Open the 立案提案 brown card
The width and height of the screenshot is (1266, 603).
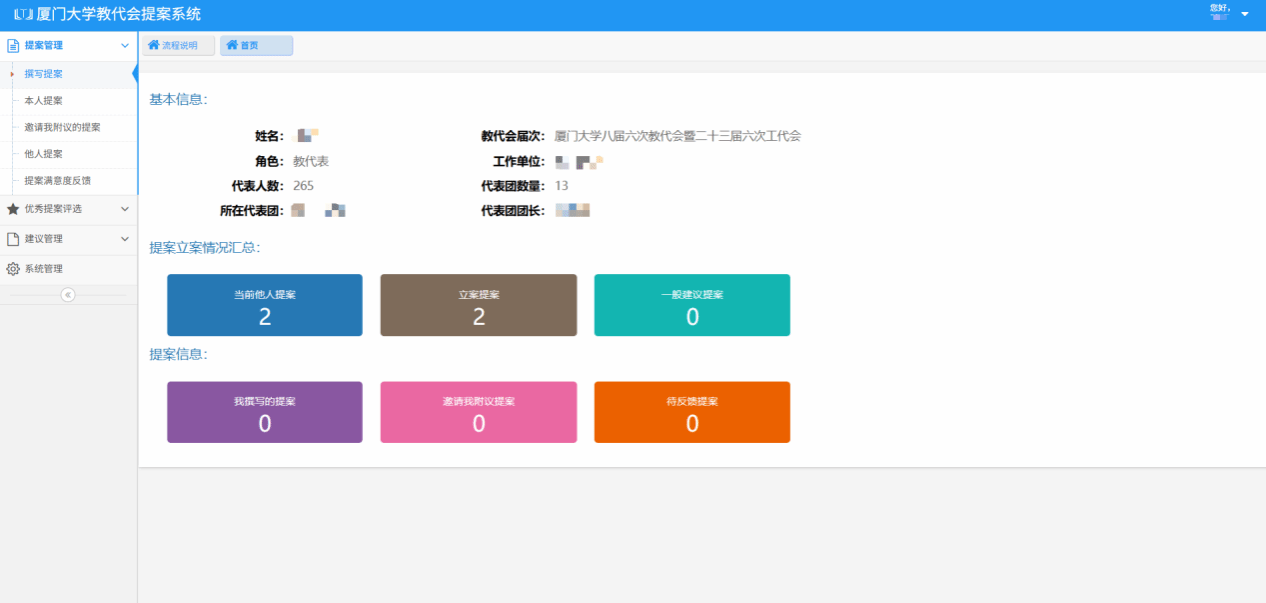pyautogui.click(x=478, y=305)
